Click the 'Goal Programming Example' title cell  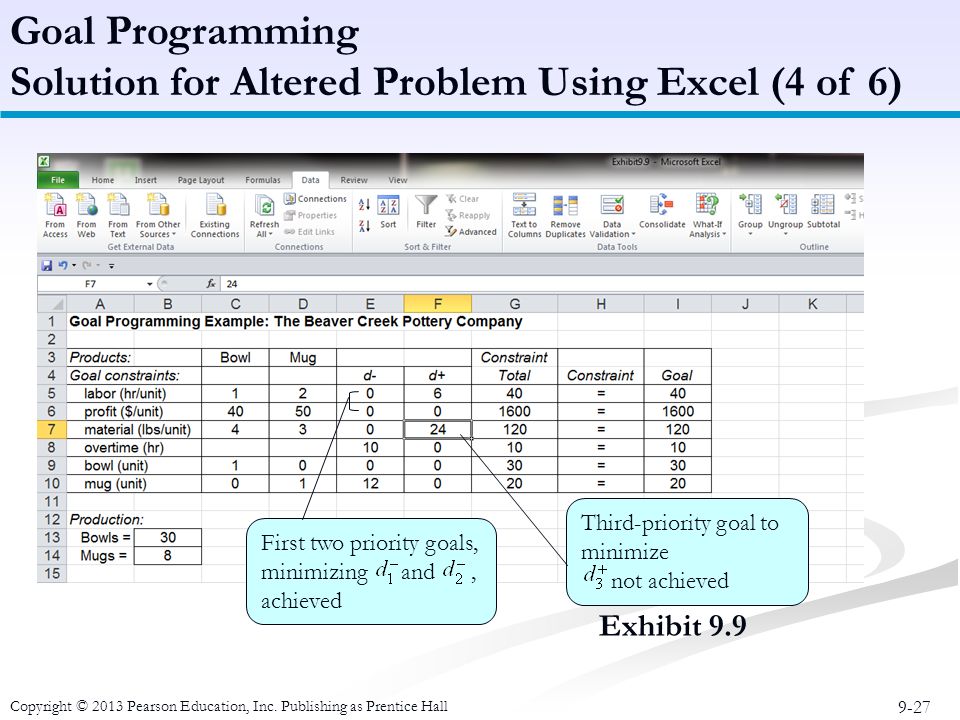(x=296, y=321)
